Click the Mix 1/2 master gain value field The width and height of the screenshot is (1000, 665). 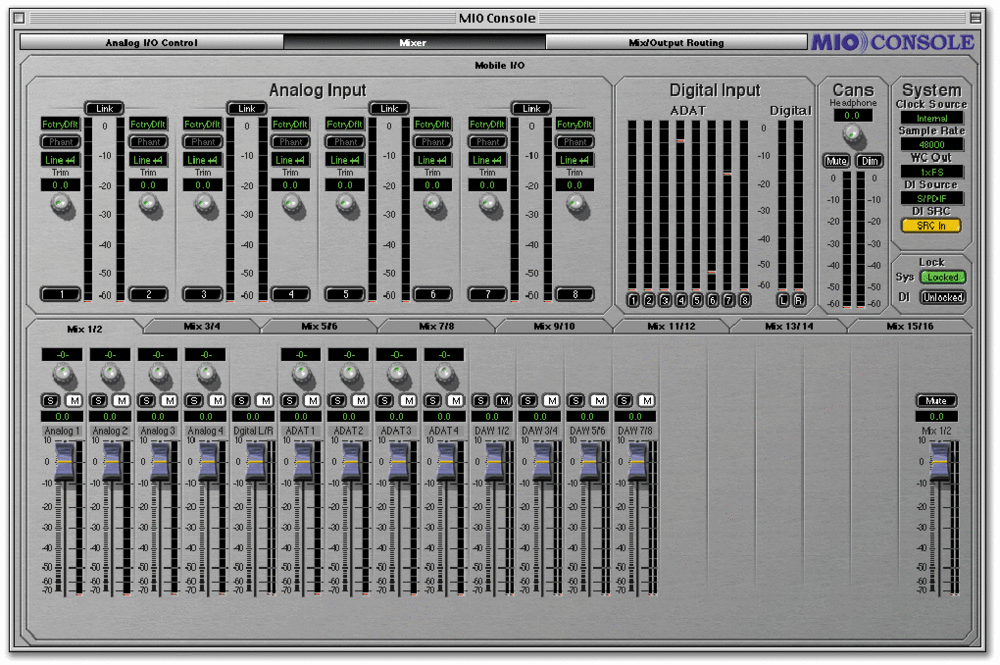[x=936, y=416]
